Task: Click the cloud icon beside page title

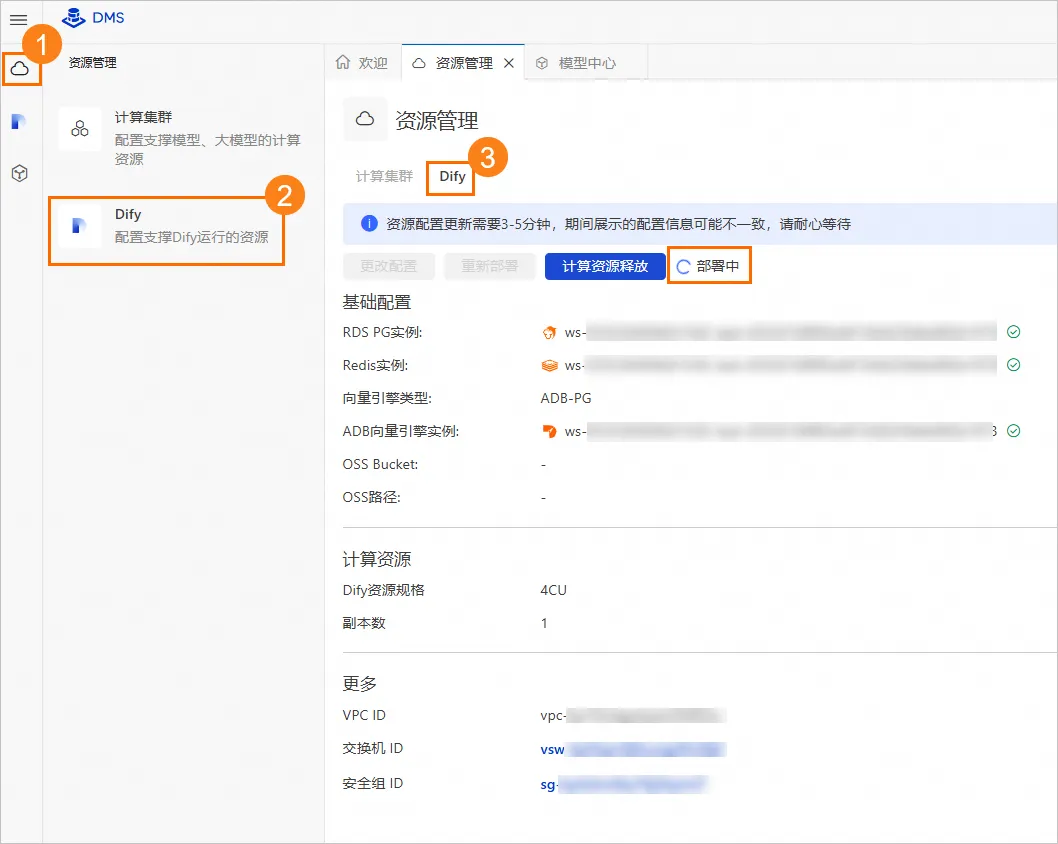Action: (x=365, y=119)
